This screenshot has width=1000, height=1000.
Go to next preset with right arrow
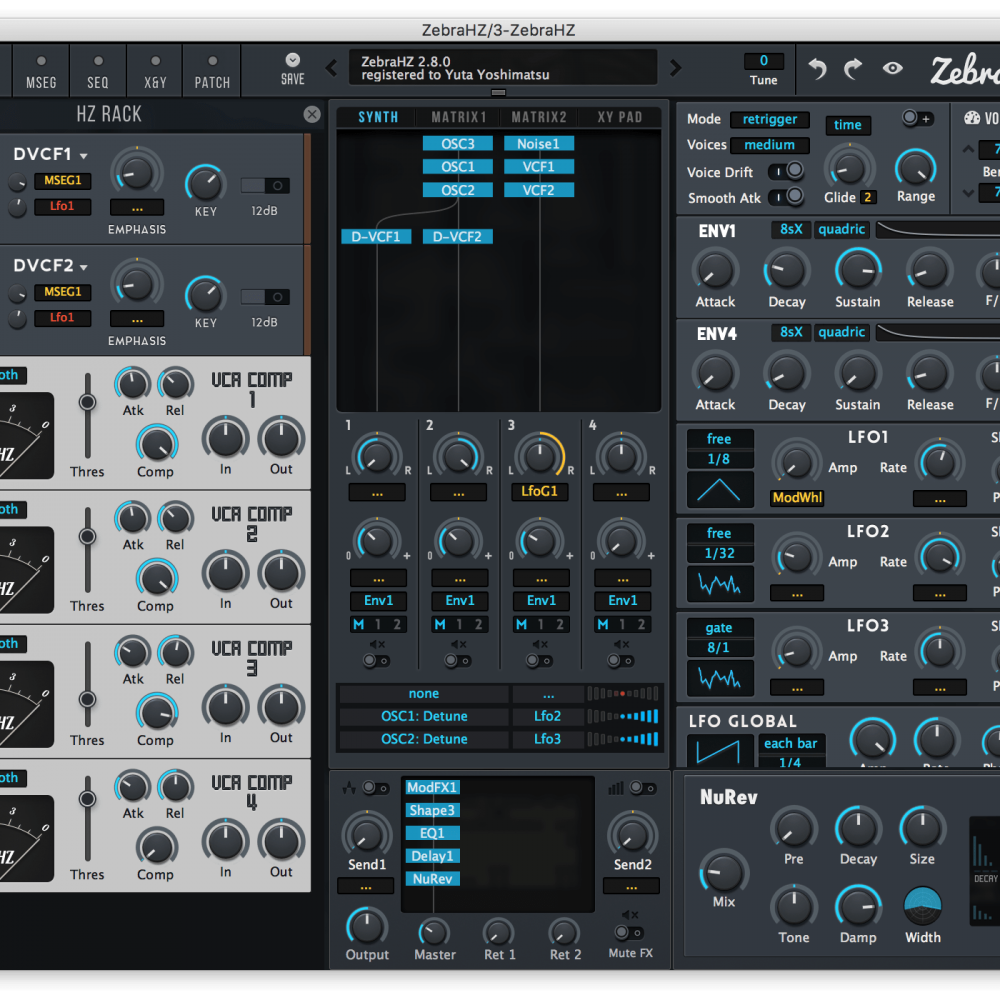tap(676, 68)
